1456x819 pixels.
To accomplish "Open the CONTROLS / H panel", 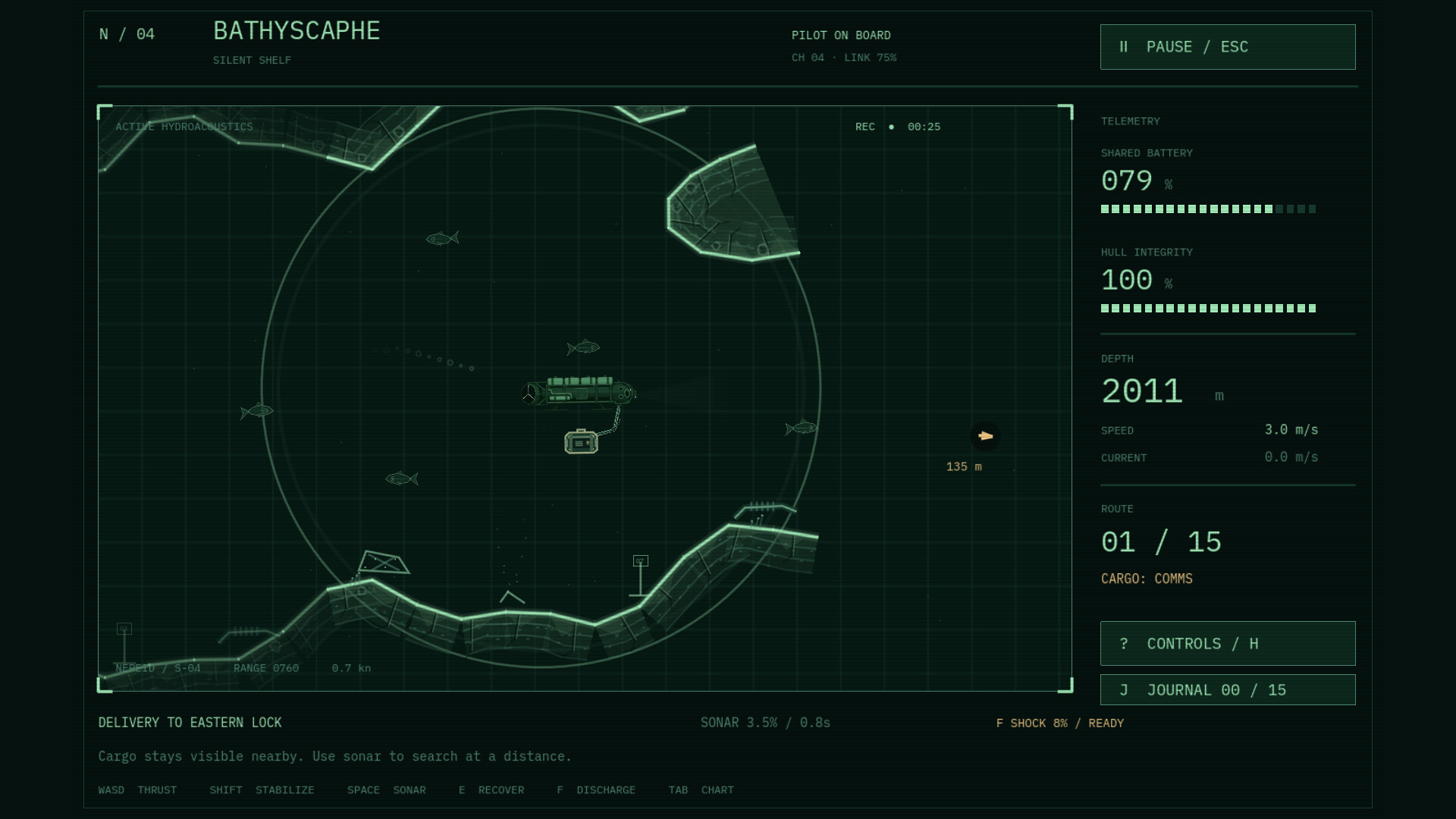I will 1228,644.
